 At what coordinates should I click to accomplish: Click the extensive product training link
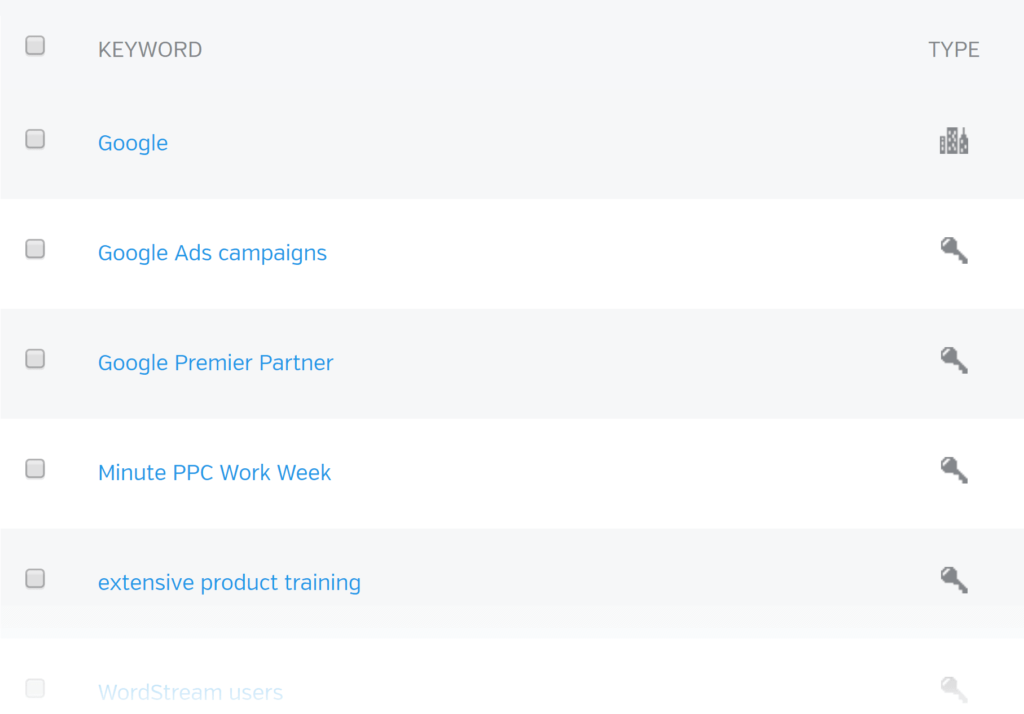[x=229, y=583]
